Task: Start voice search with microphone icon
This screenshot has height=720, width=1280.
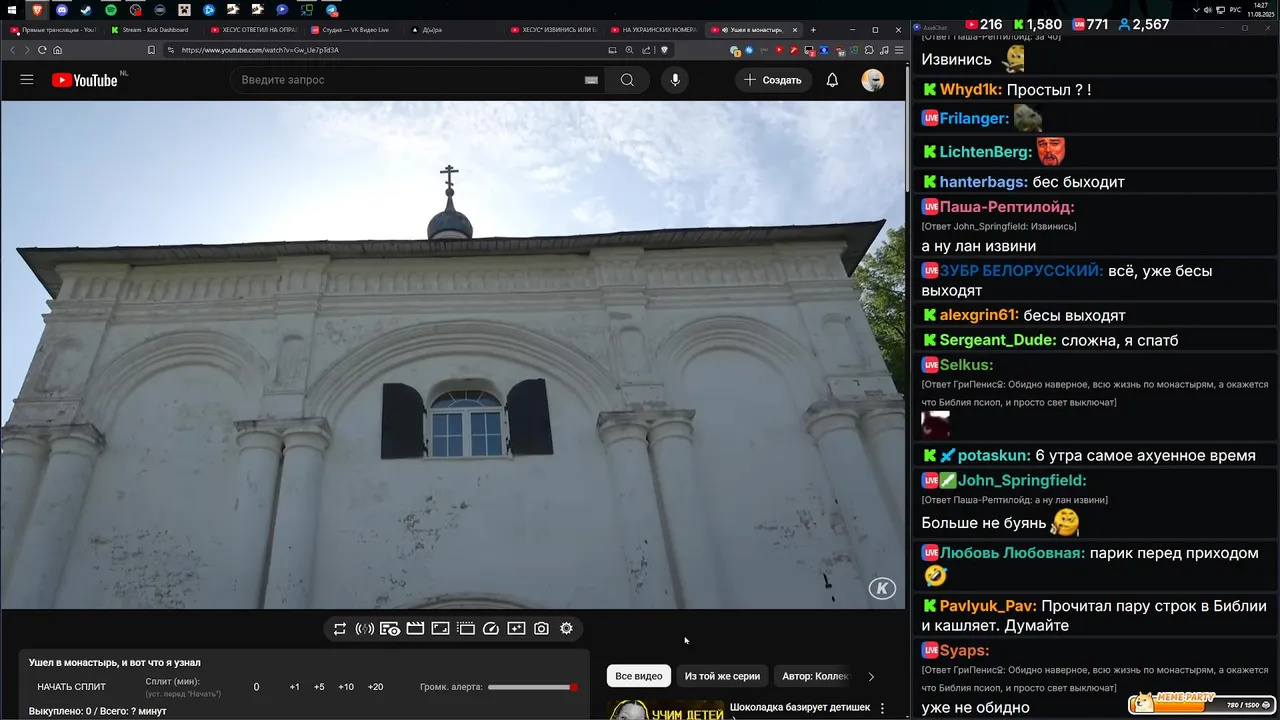Action: (x=675, y=80)
